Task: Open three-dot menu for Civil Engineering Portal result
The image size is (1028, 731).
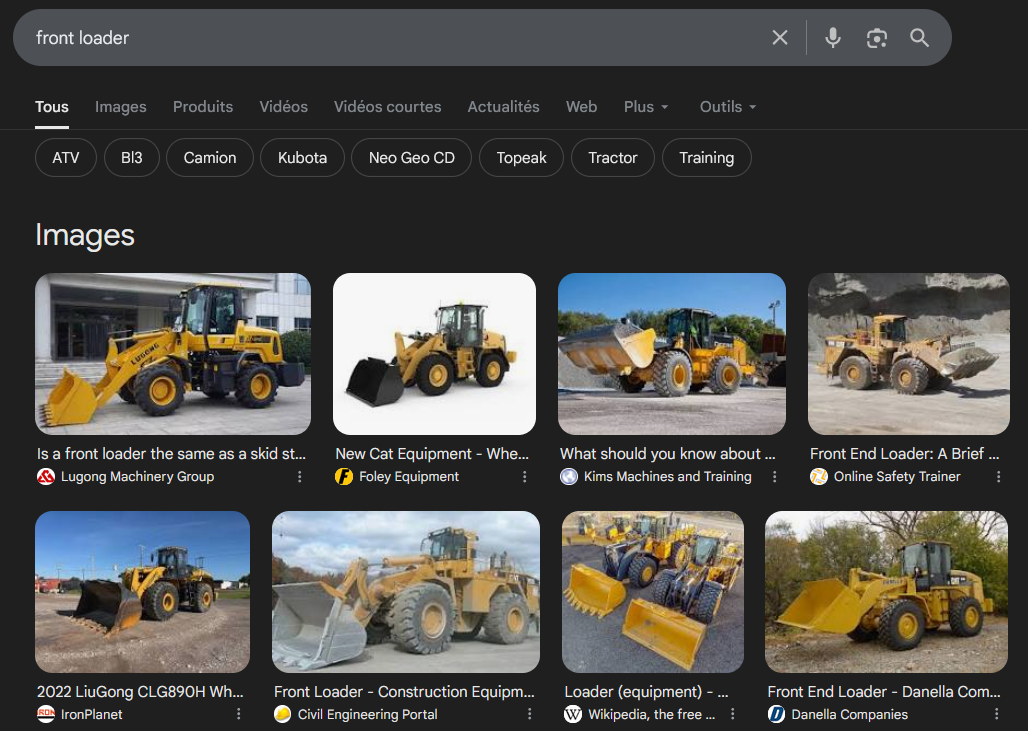Action: click(x=529, y=714)
